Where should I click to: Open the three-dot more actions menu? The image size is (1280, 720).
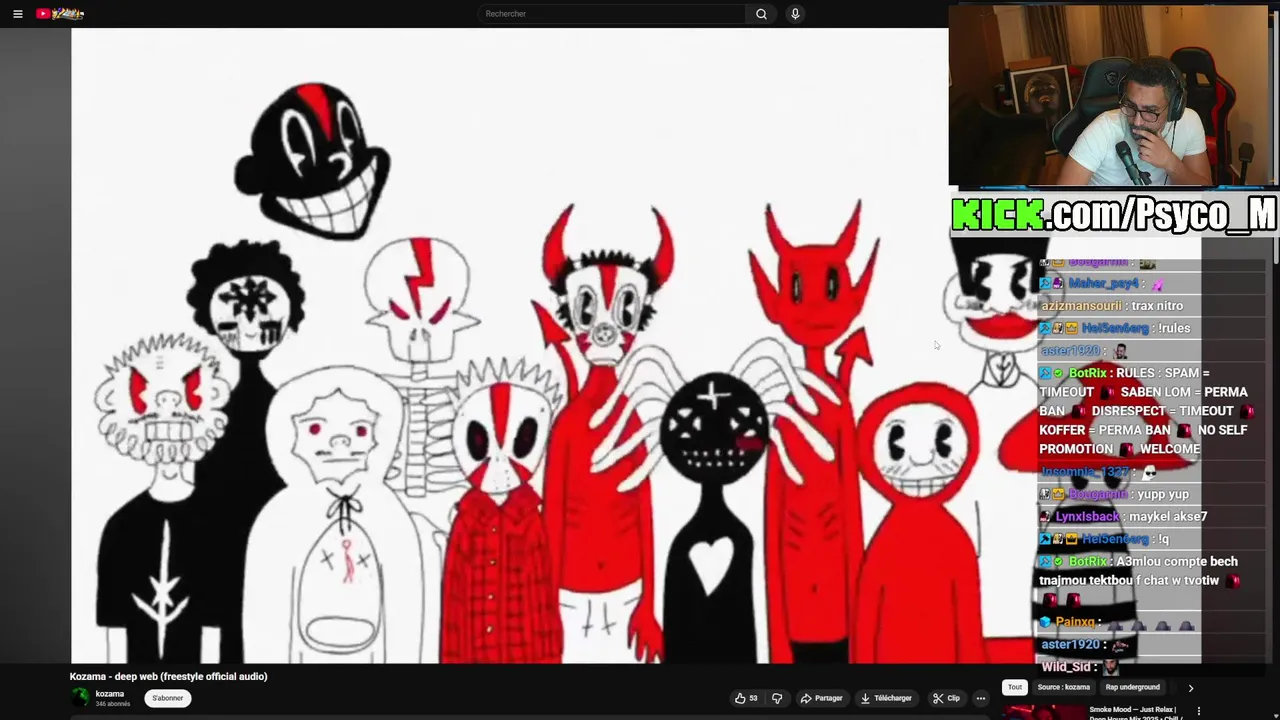pyautogui.click(x=981, y=698)
